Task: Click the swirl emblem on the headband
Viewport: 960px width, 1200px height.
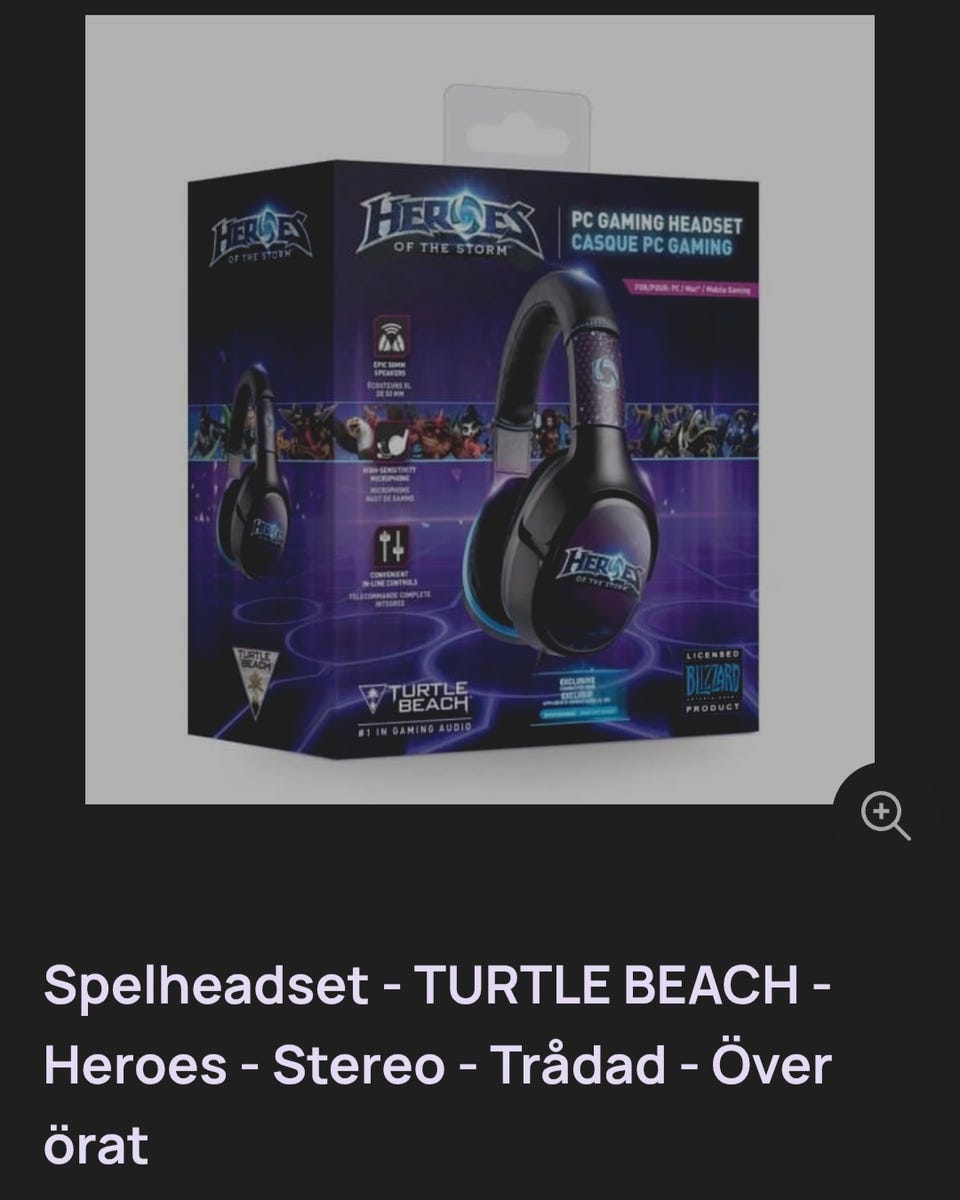Action: (x=601, y=370)
